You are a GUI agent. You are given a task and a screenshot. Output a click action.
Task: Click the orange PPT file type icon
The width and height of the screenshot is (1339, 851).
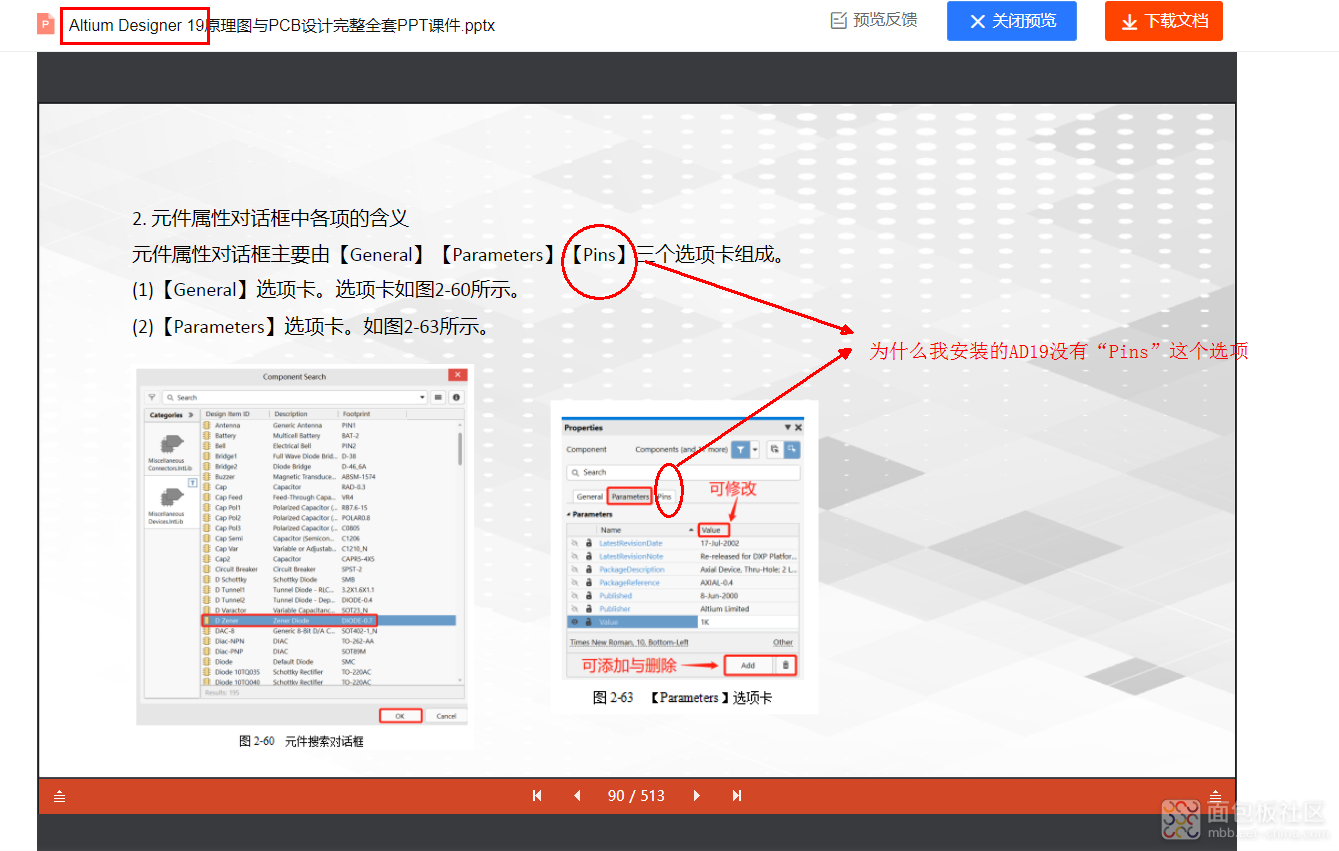click(46, 24)
